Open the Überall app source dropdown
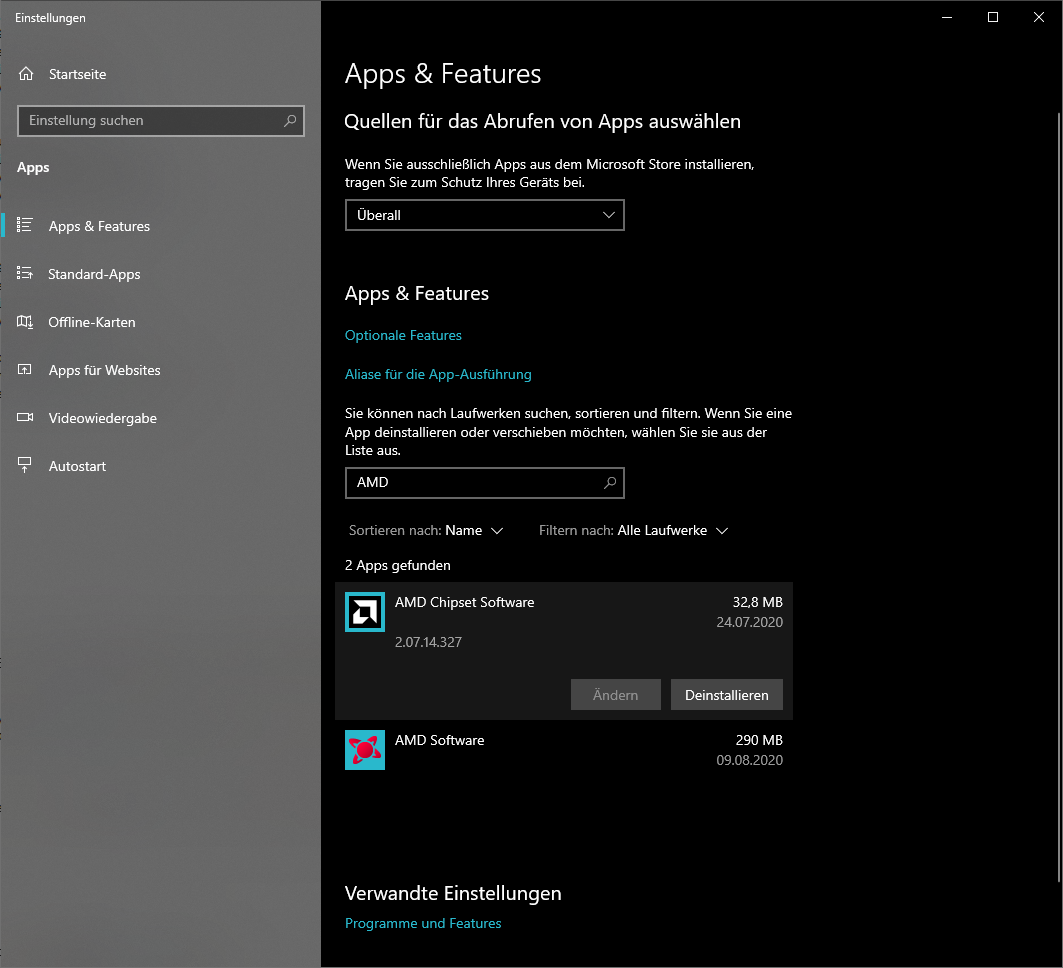Viewport: 1063px width, 968px height. (485, 215)
